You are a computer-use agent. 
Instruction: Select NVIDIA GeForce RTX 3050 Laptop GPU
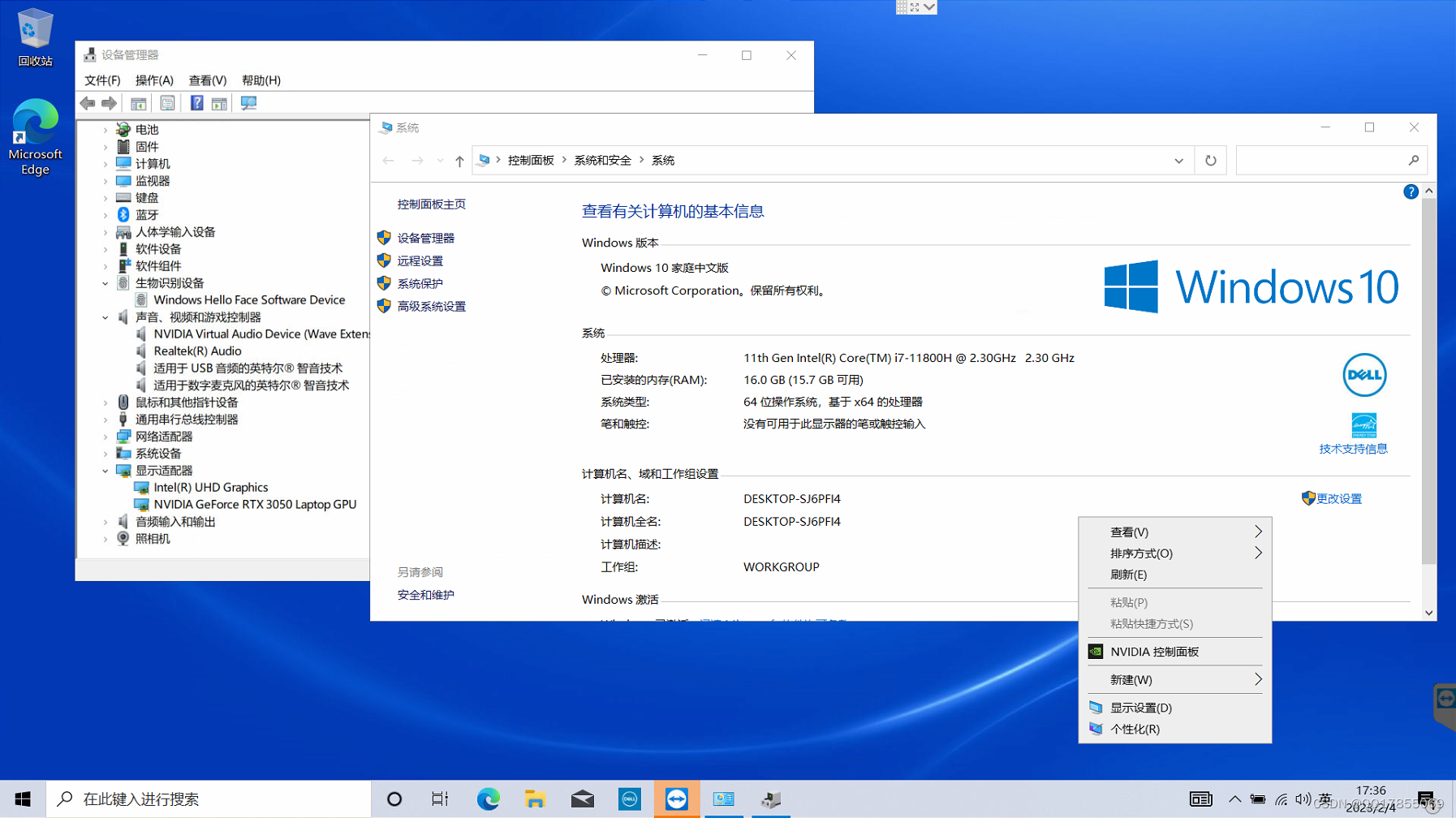tap(255, 505)
